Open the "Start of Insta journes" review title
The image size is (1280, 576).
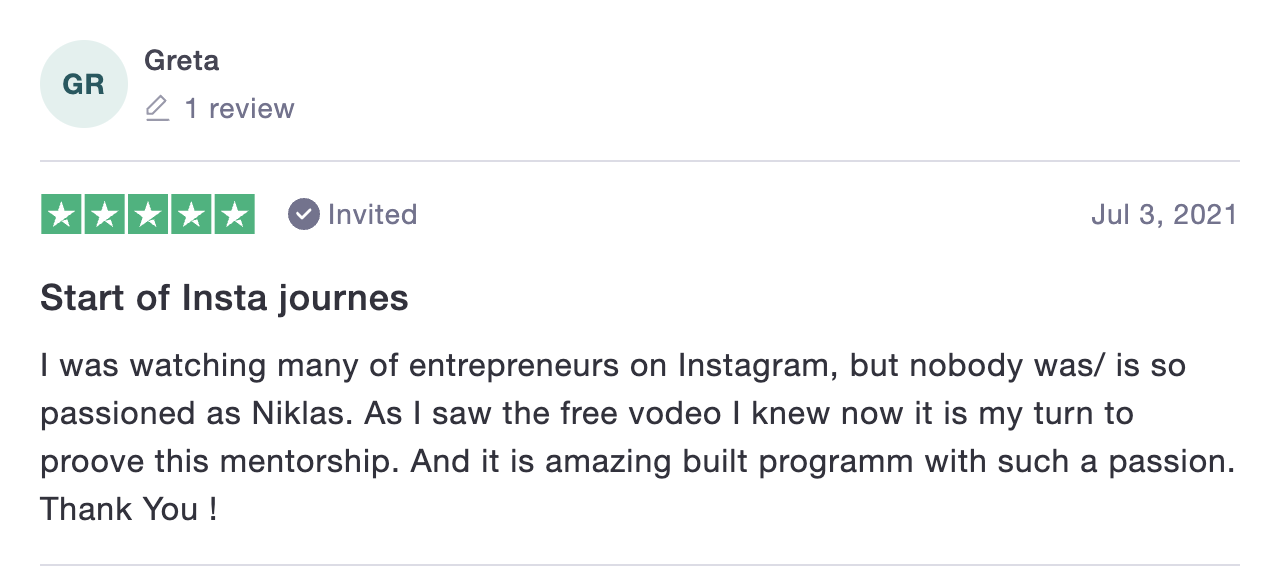pyautogui.click(x=224, y=298)
